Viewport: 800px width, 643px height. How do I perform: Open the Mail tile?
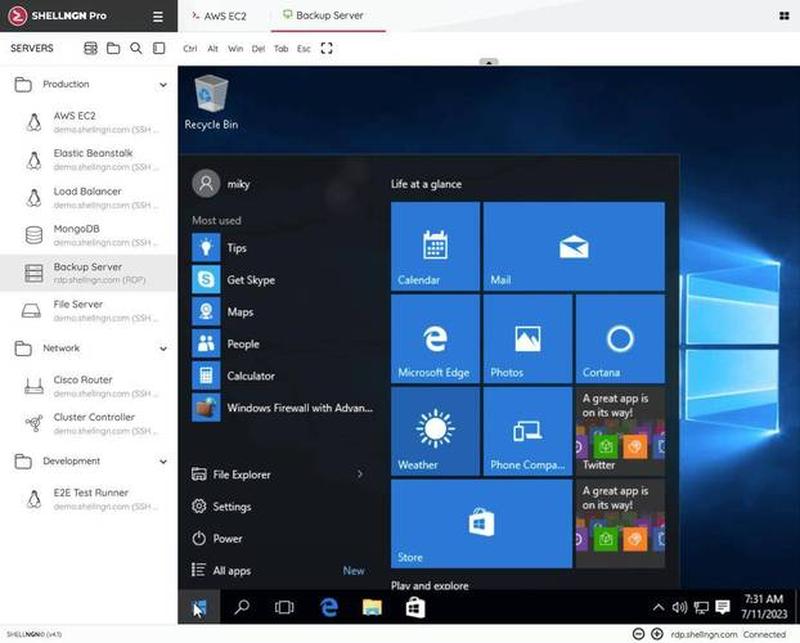[x=574, y=246]
